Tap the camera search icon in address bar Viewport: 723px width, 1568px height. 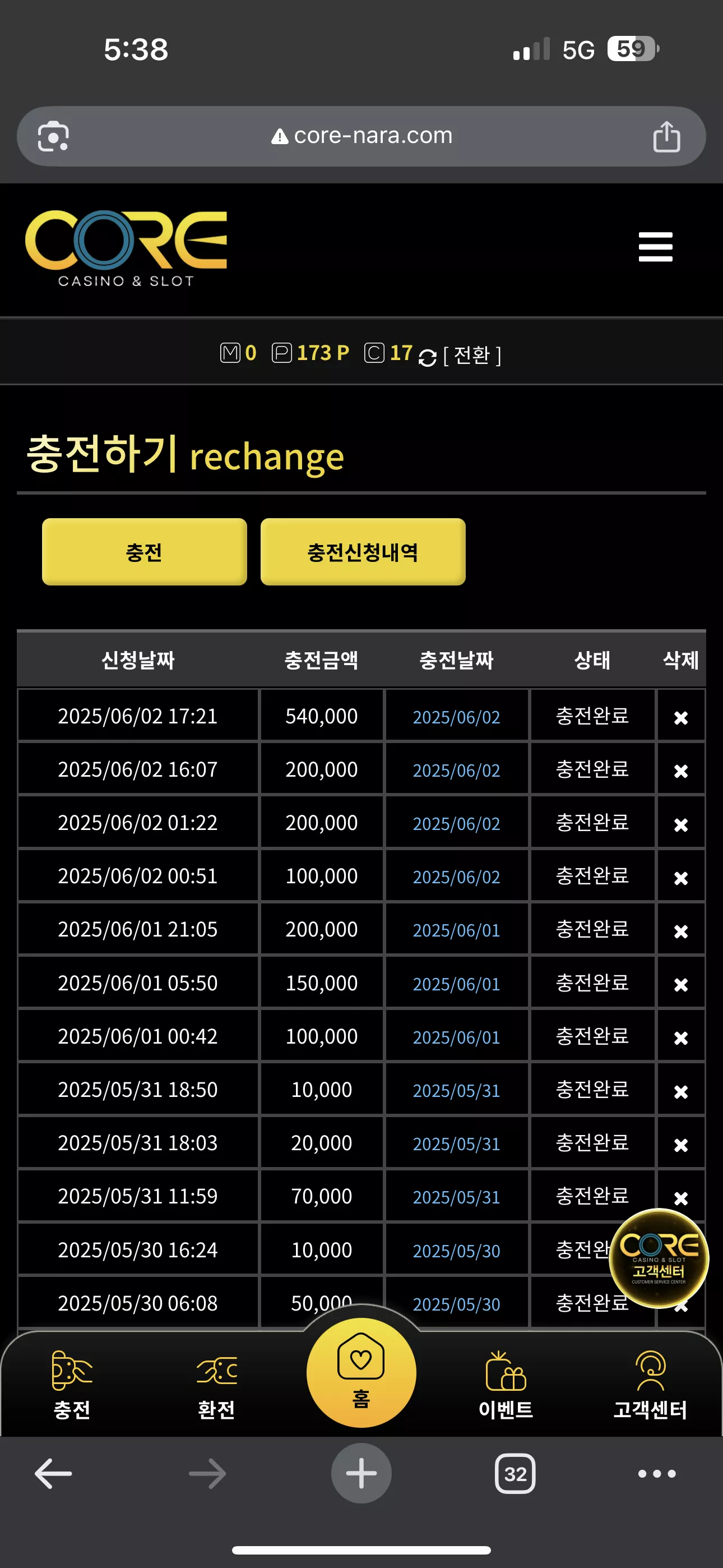click(54, 136)
